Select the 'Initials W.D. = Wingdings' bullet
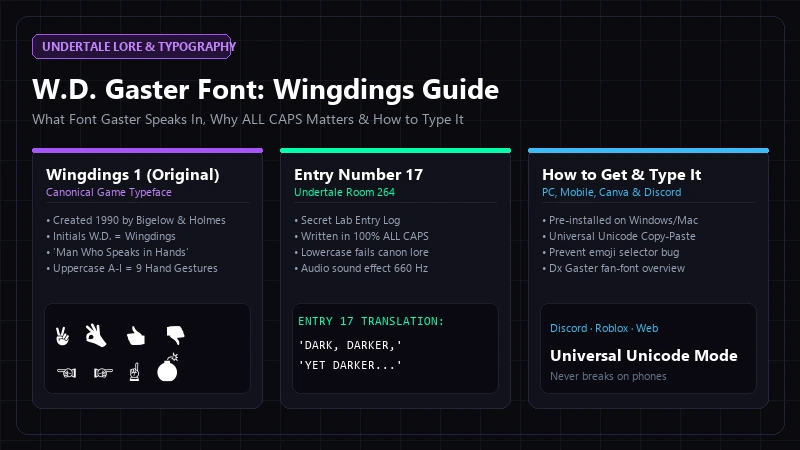This screenshot has height=450, width=800. coord(111,236)
